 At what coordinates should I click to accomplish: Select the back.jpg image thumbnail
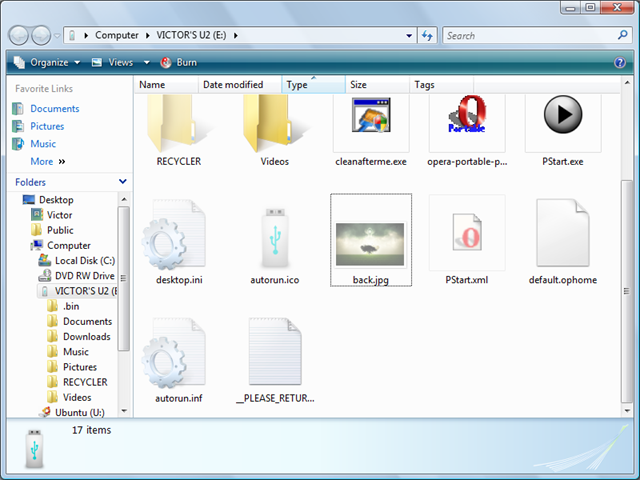point(370,244)
